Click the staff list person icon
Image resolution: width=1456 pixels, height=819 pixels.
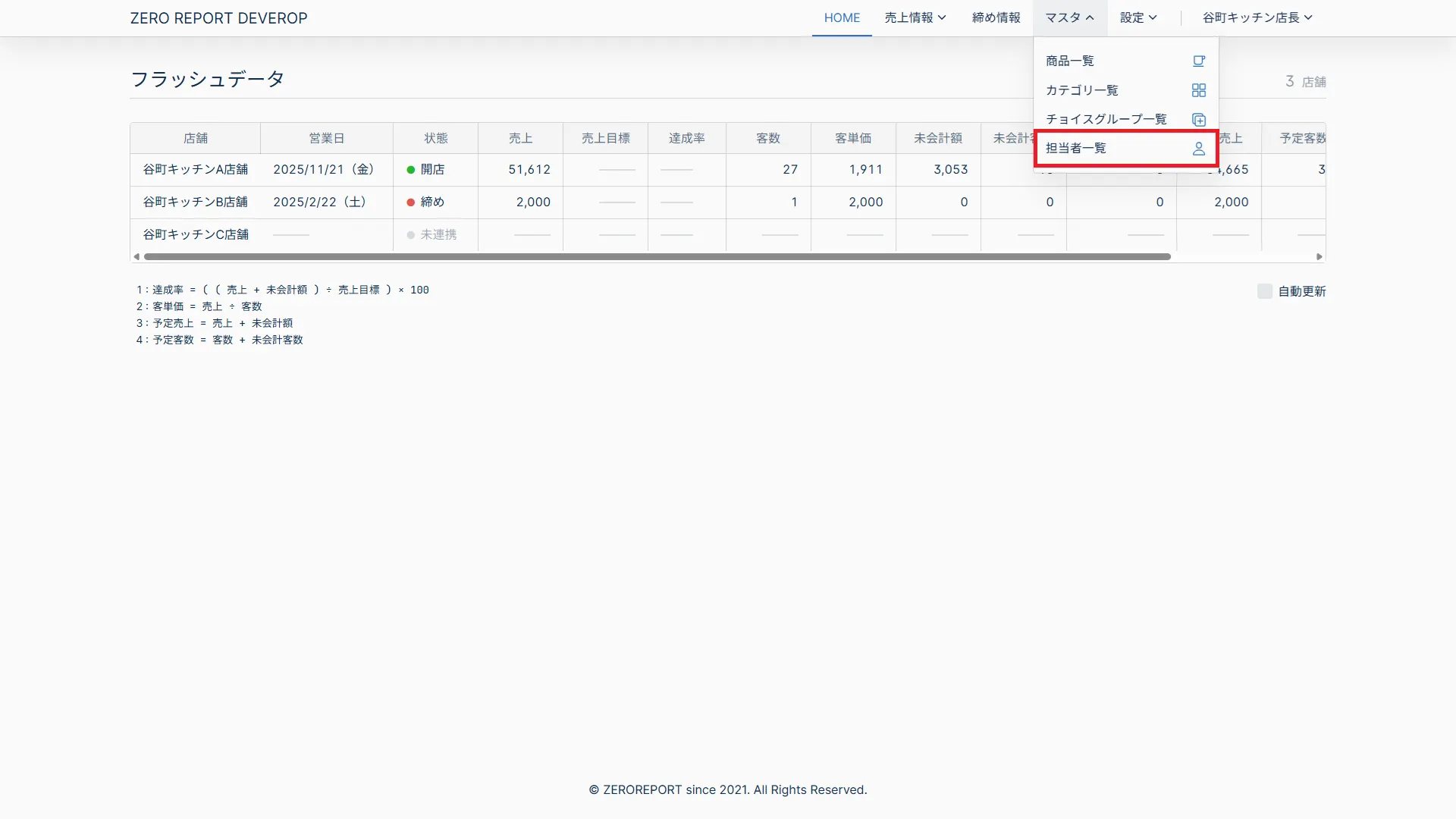point(1198,149)
